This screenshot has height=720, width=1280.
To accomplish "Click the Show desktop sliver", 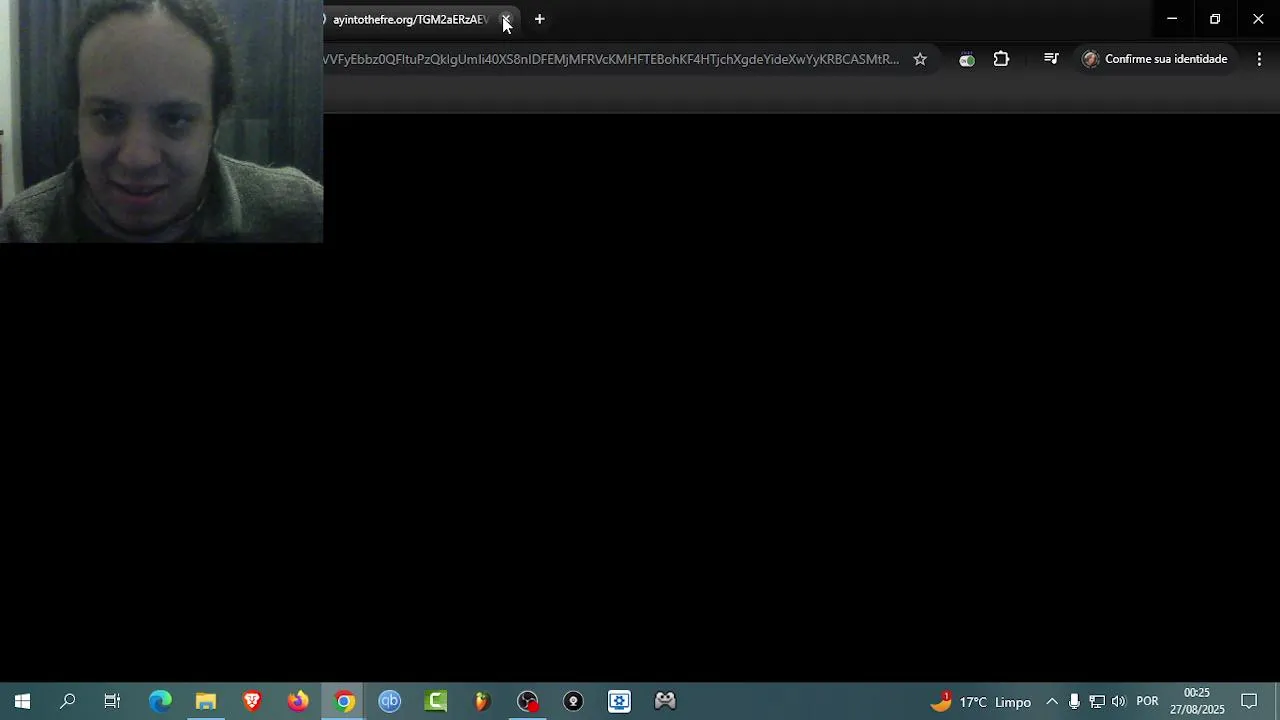I will pos(1277,701).
